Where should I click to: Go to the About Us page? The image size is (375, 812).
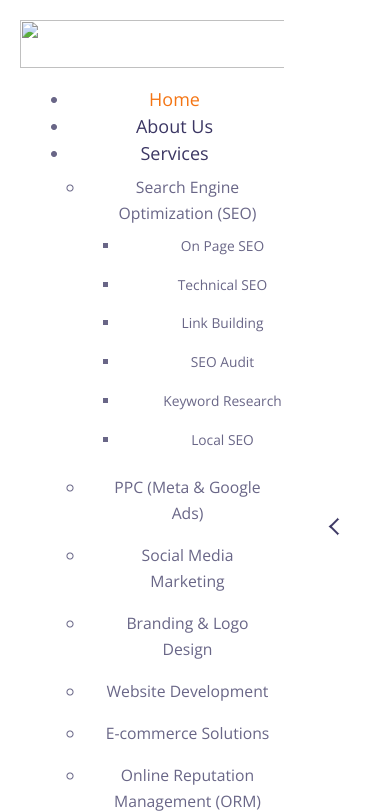(x=174, y=126)
